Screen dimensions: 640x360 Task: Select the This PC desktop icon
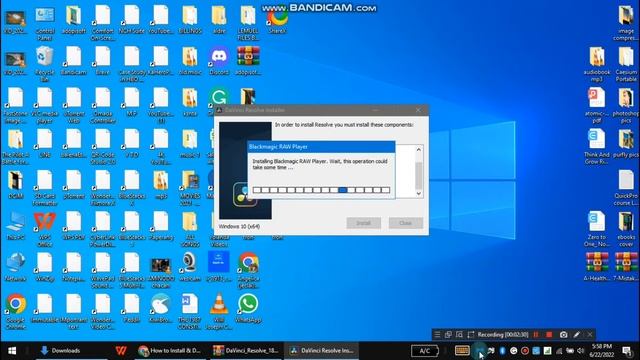pos(16,225)
